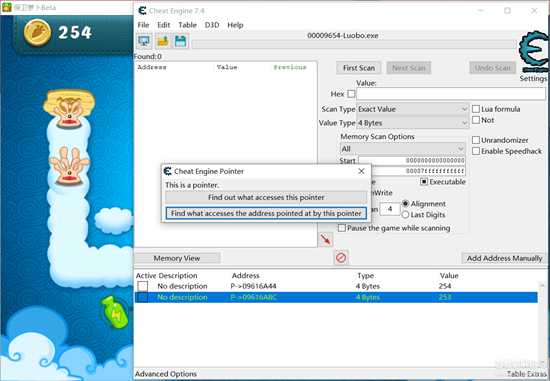Click the Value input field
The width and height of the screenshot is (550, 381).
pyautogui.click(x=451, y=94)
